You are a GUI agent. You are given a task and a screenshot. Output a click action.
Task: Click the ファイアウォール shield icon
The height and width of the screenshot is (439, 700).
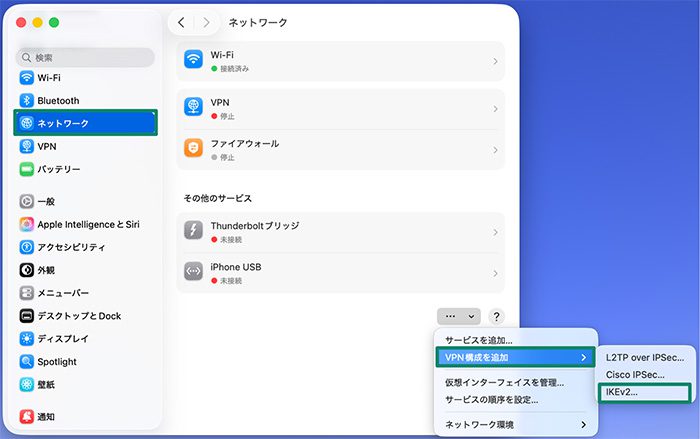click(x=193, y=148)
